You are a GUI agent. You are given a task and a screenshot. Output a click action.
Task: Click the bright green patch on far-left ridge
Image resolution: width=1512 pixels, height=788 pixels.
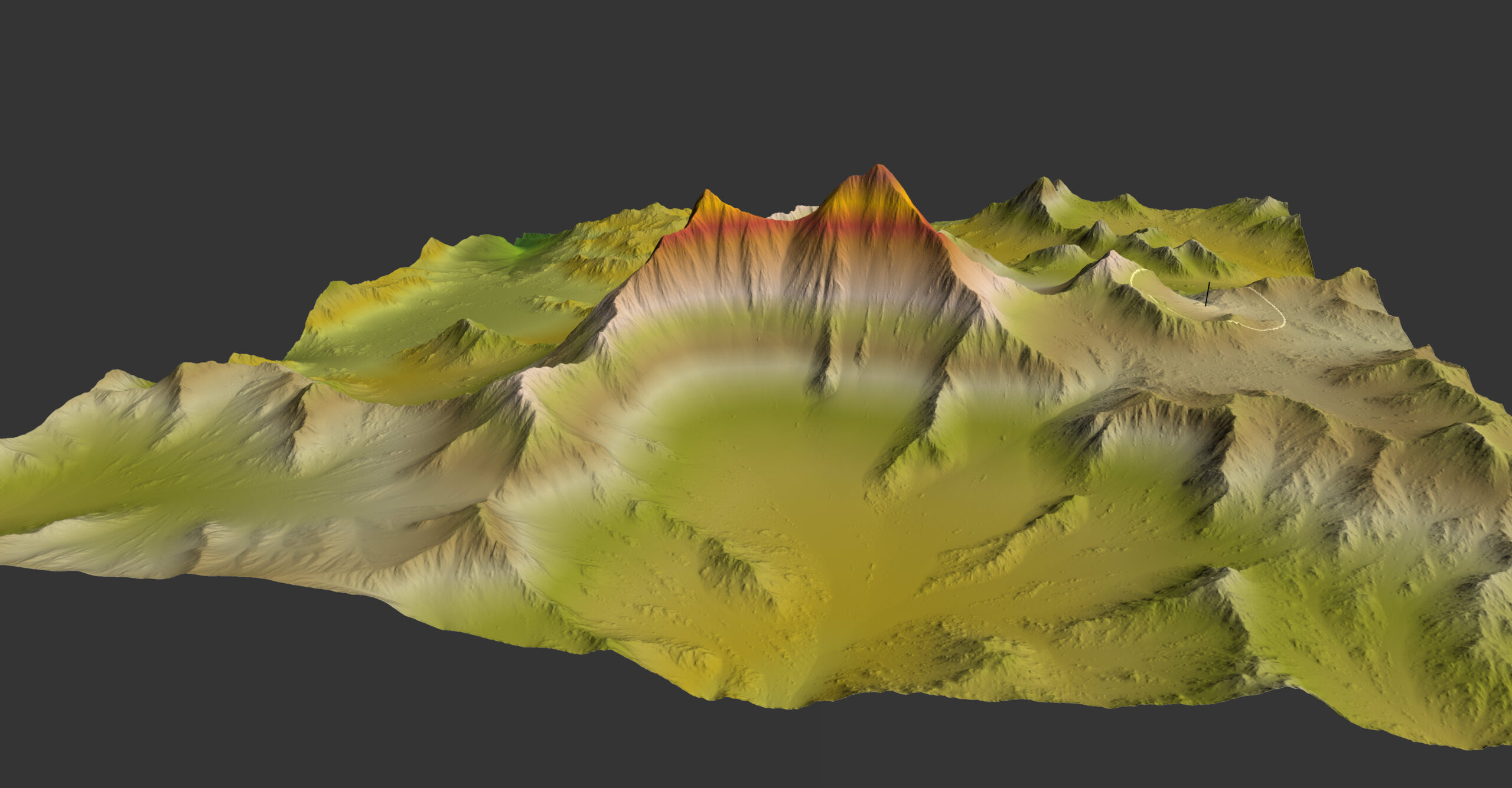point(532,239)
